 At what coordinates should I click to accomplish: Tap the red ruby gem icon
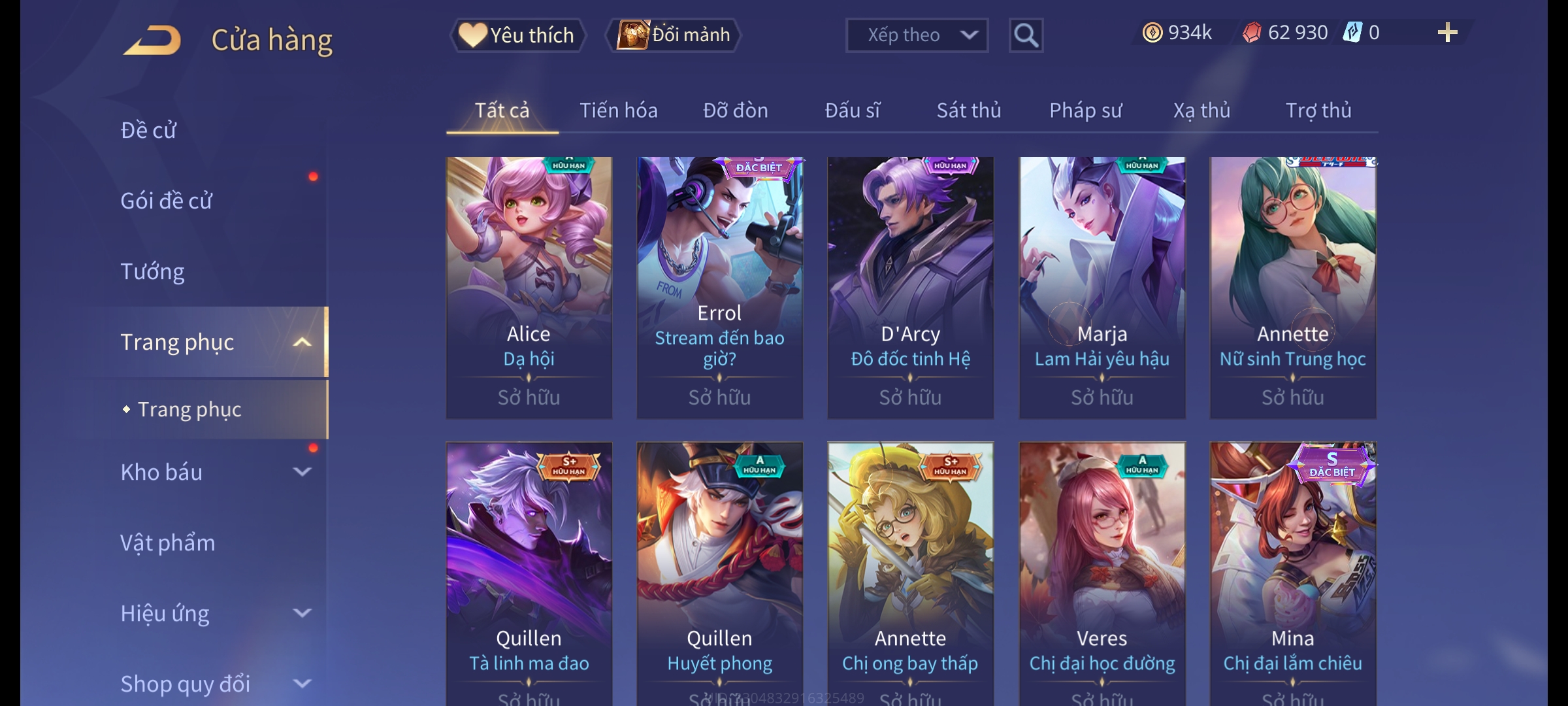(1252, 33)
